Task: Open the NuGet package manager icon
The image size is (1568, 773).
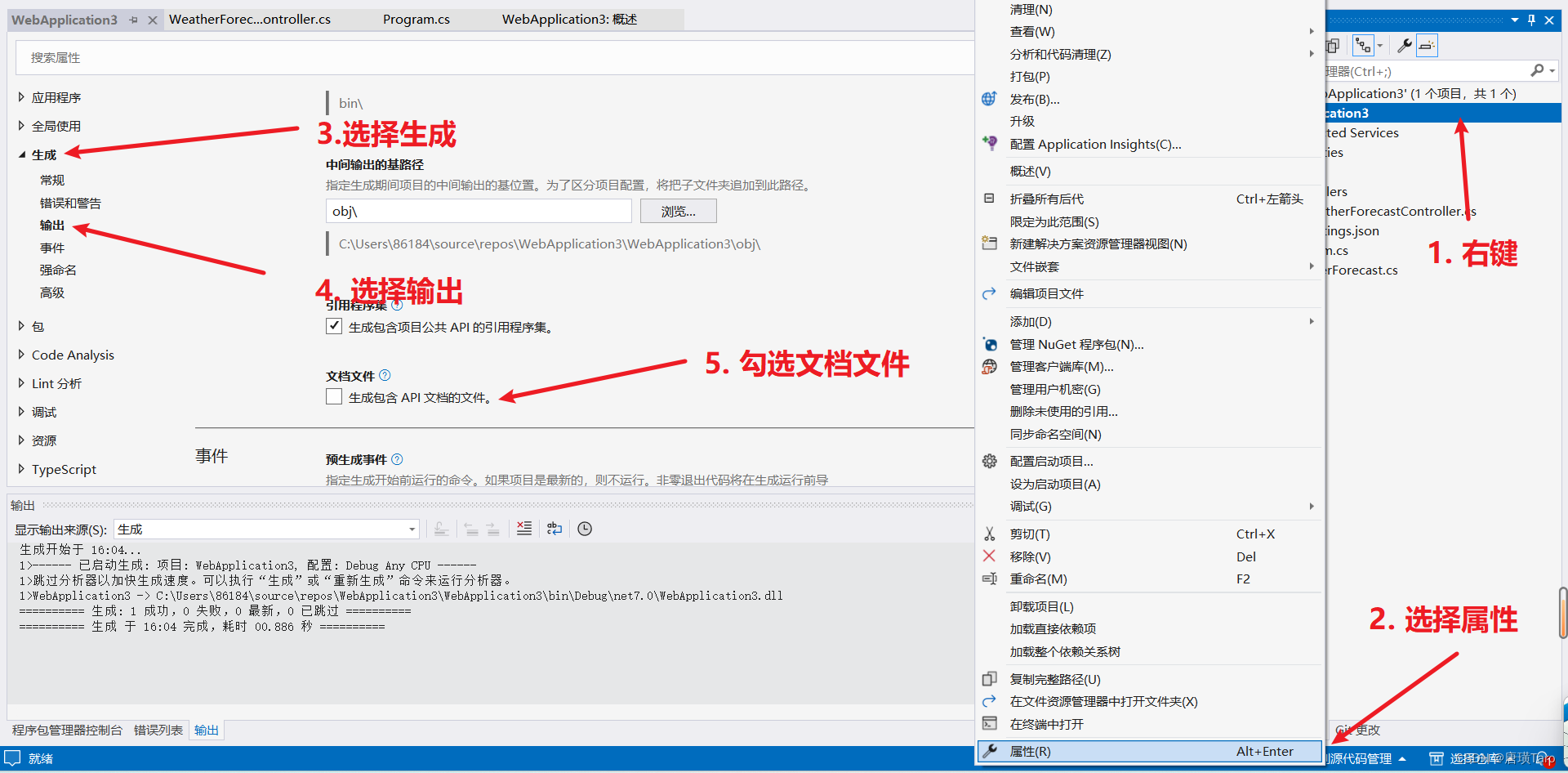Action: (x=989, y=344)
